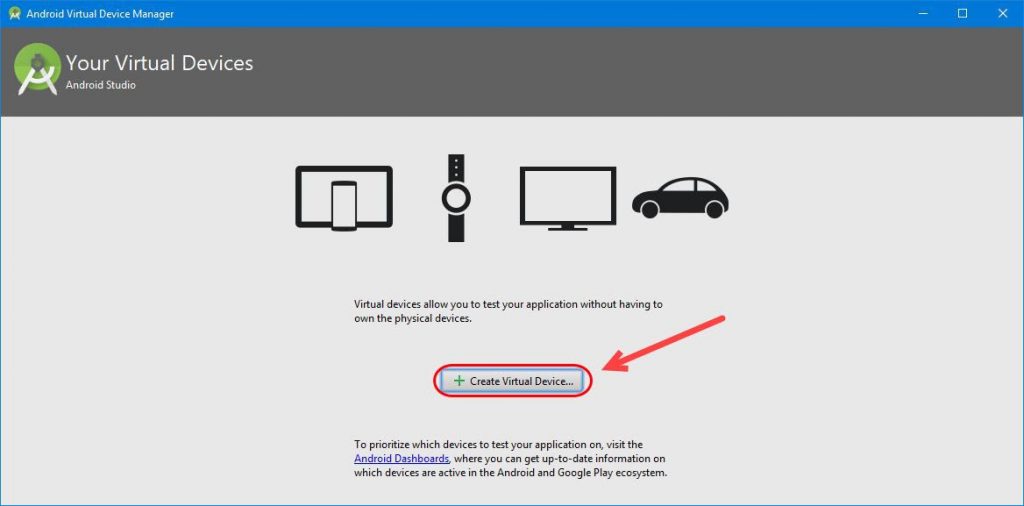
Task: Click the red arrow pointing at button
Action: click(x=666, y=343)
